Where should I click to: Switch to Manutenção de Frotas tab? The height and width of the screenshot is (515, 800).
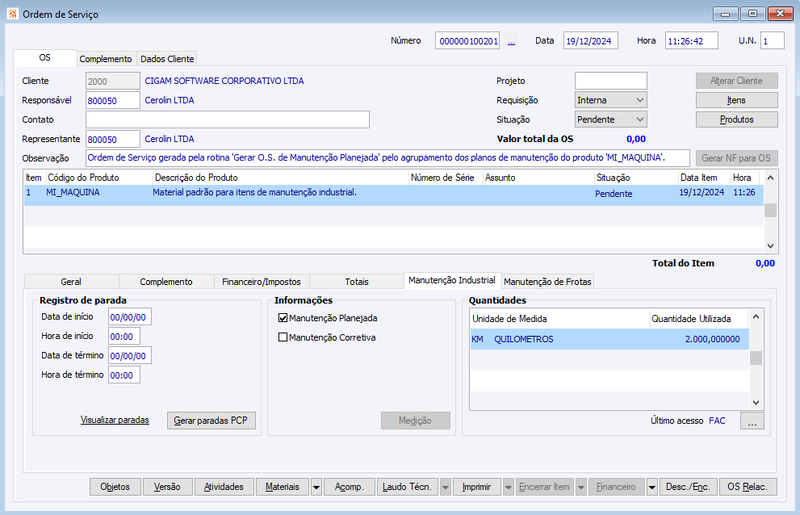[547, 282]
